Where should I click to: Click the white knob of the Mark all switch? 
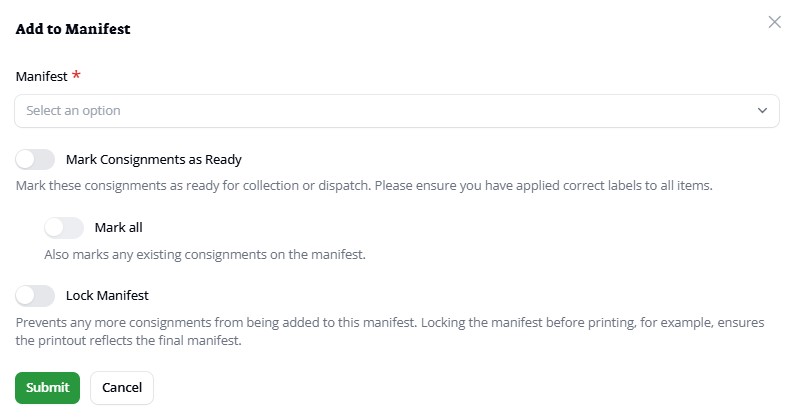click(x=55, y=228)
